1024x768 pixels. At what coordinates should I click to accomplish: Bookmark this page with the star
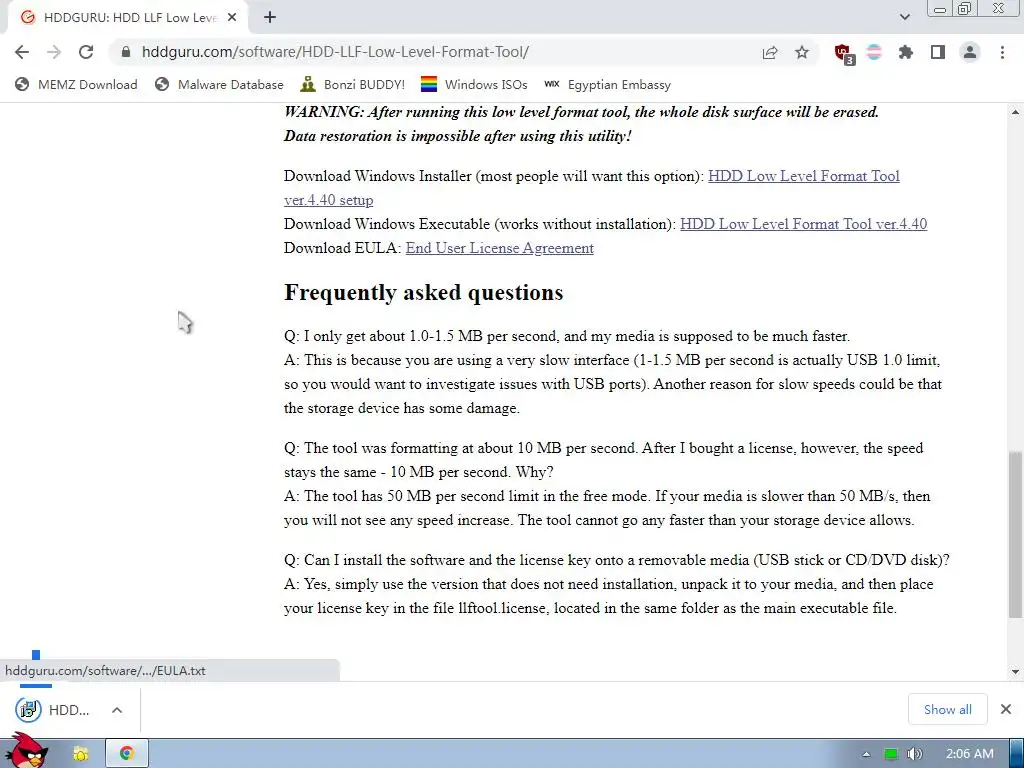tap(802, 52)
